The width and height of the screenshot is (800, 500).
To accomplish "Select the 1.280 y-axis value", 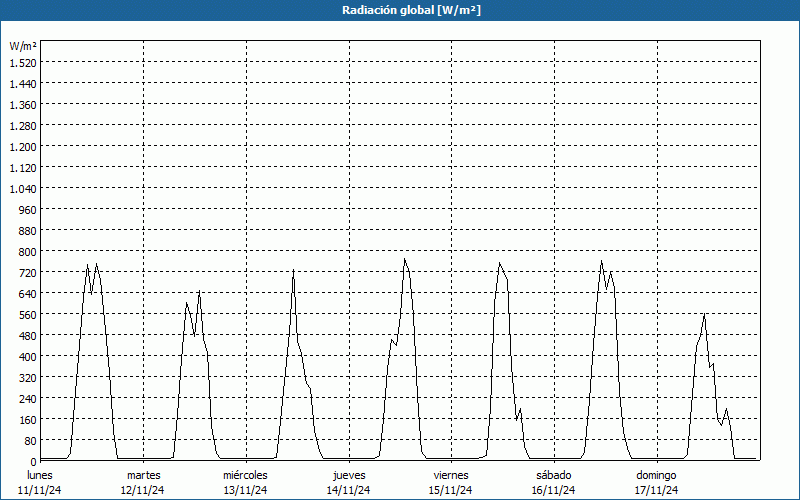I will coord(23,126).
